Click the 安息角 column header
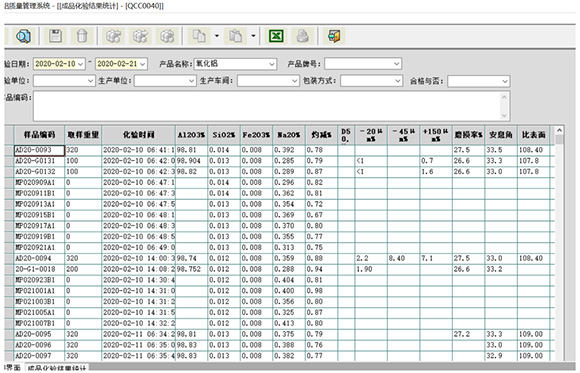Screen dimensions: 580x373 (x=501, y=135)
